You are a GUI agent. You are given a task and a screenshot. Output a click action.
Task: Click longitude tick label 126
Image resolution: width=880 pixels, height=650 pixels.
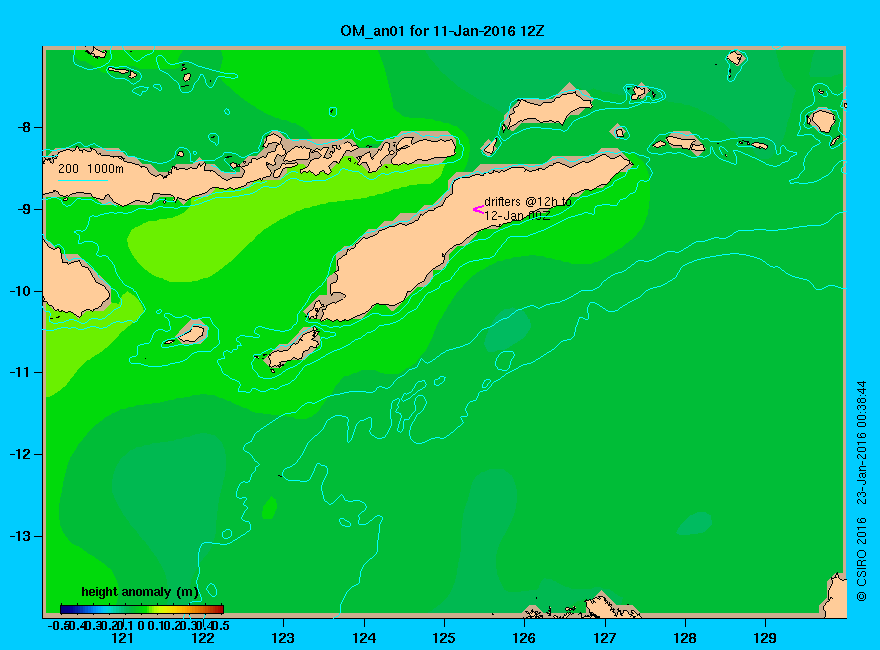[x=524, y=638]
